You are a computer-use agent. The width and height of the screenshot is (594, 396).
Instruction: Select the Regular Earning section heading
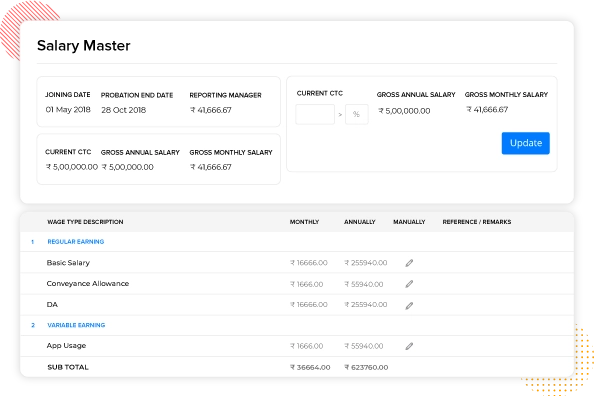(76, 242)
